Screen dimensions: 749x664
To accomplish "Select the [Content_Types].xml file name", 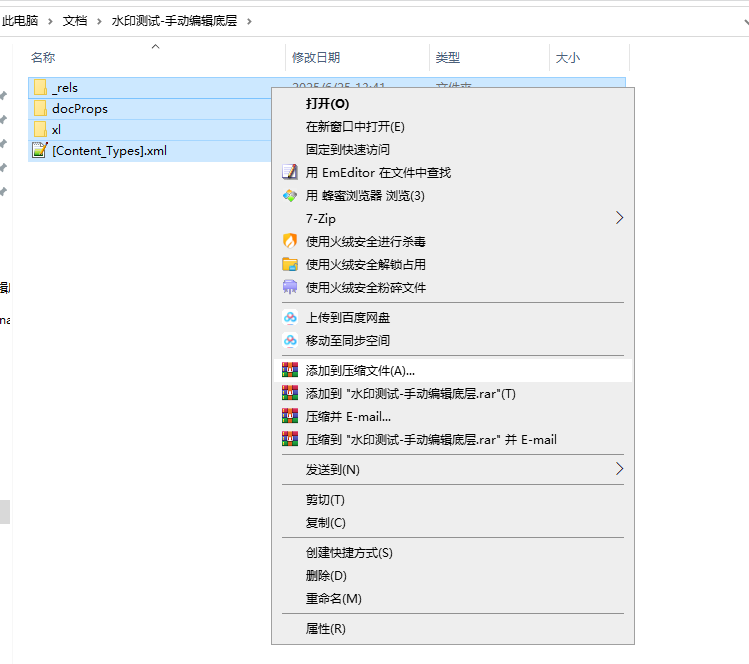I will click(109, 150).
